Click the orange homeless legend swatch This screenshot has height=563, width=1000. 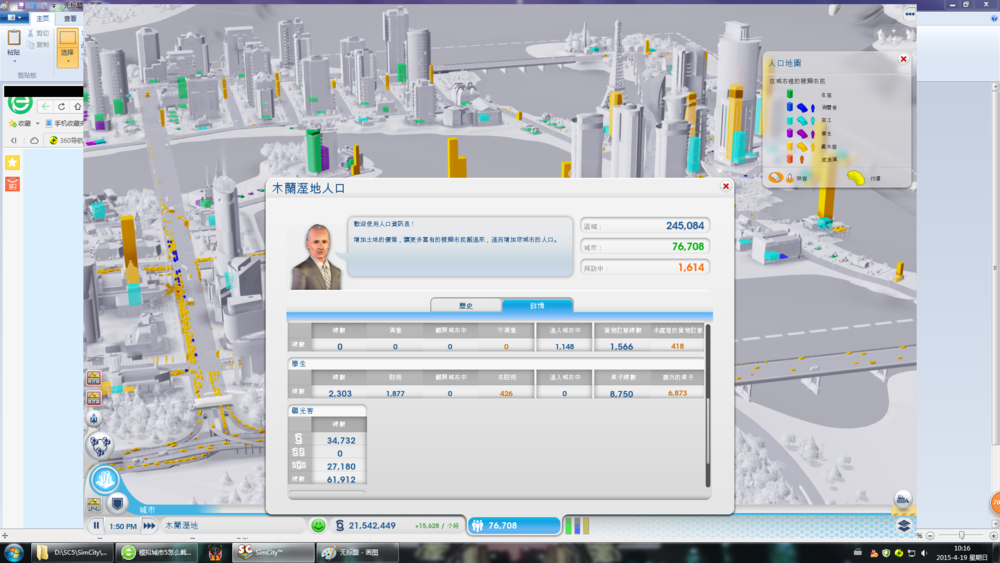pyautogui.click(x=790, y=159)
